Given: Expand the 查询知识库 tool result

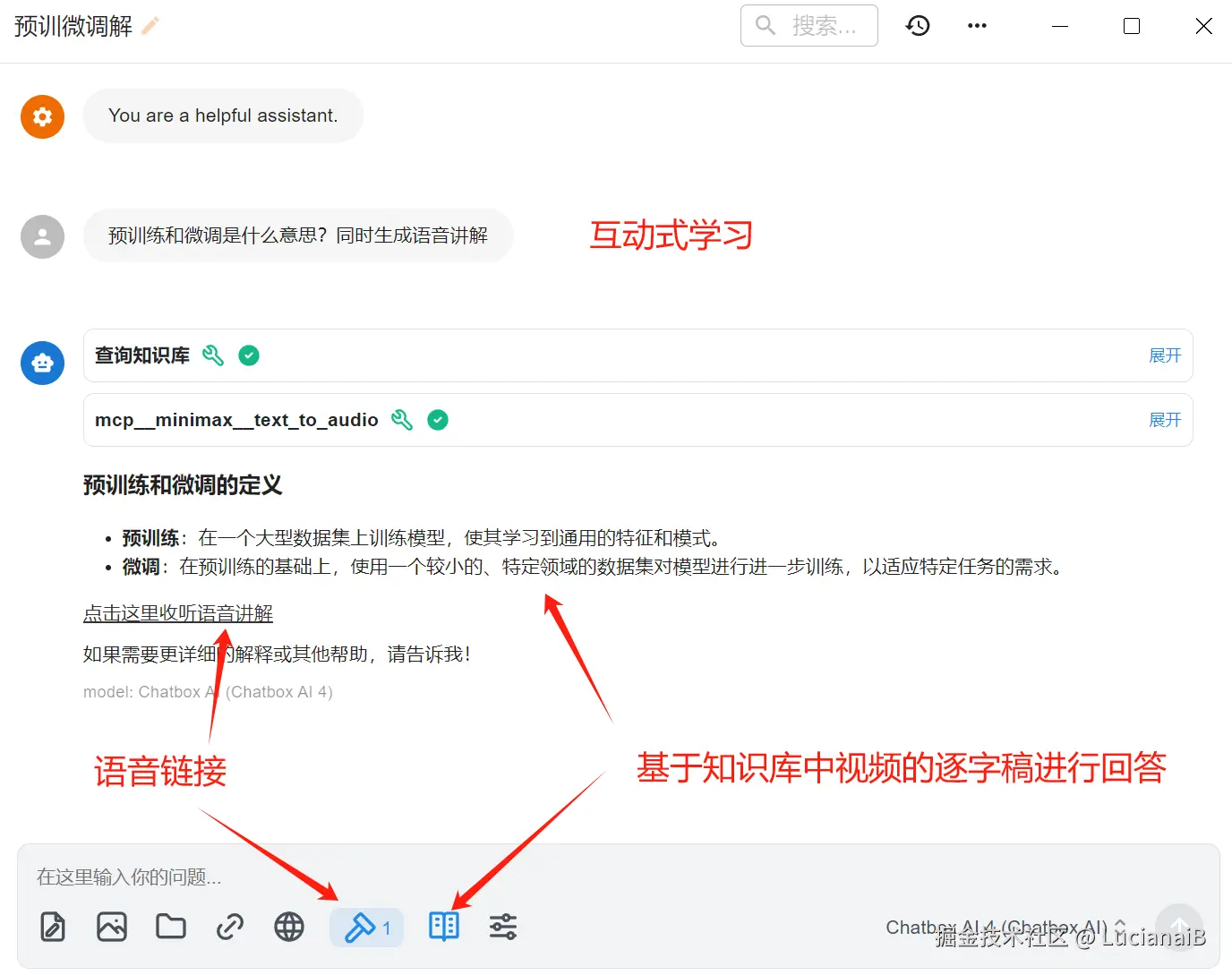Looking at the screenshot, I should tap(1164, 355).
